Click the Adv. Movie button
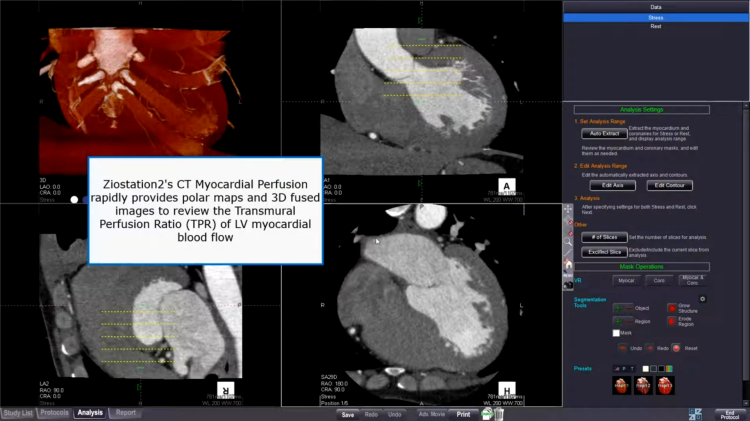 pos(431,414)
